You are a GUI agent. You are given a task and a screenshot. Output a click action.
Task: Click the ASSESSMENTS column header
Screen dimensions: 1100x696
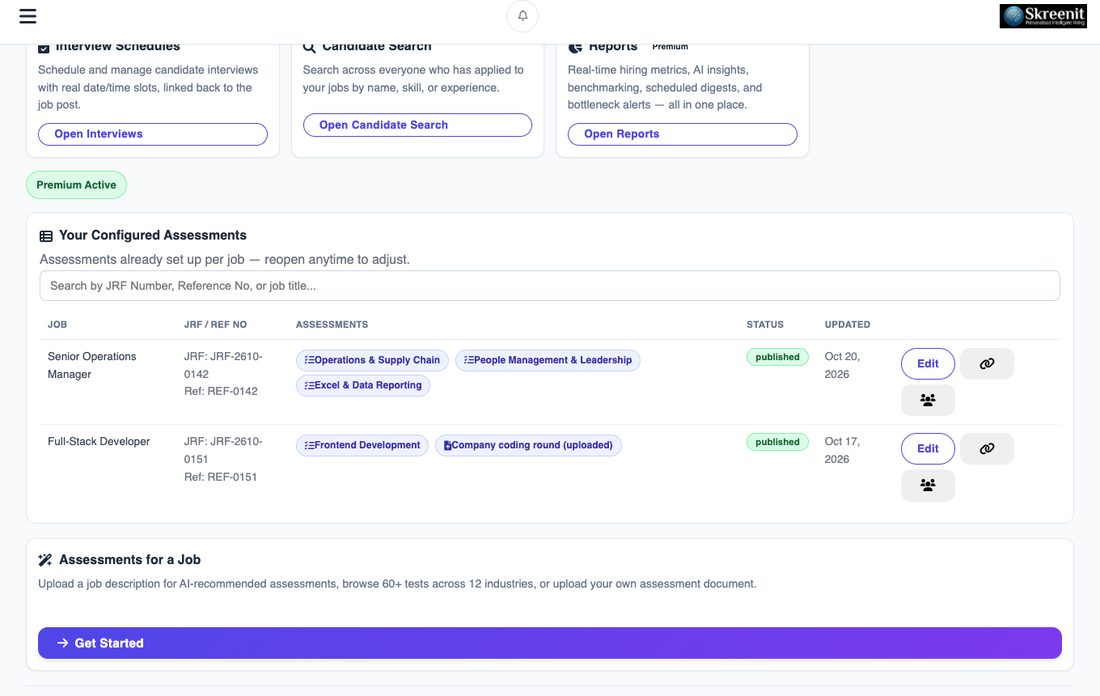click(x=332, y=324)
